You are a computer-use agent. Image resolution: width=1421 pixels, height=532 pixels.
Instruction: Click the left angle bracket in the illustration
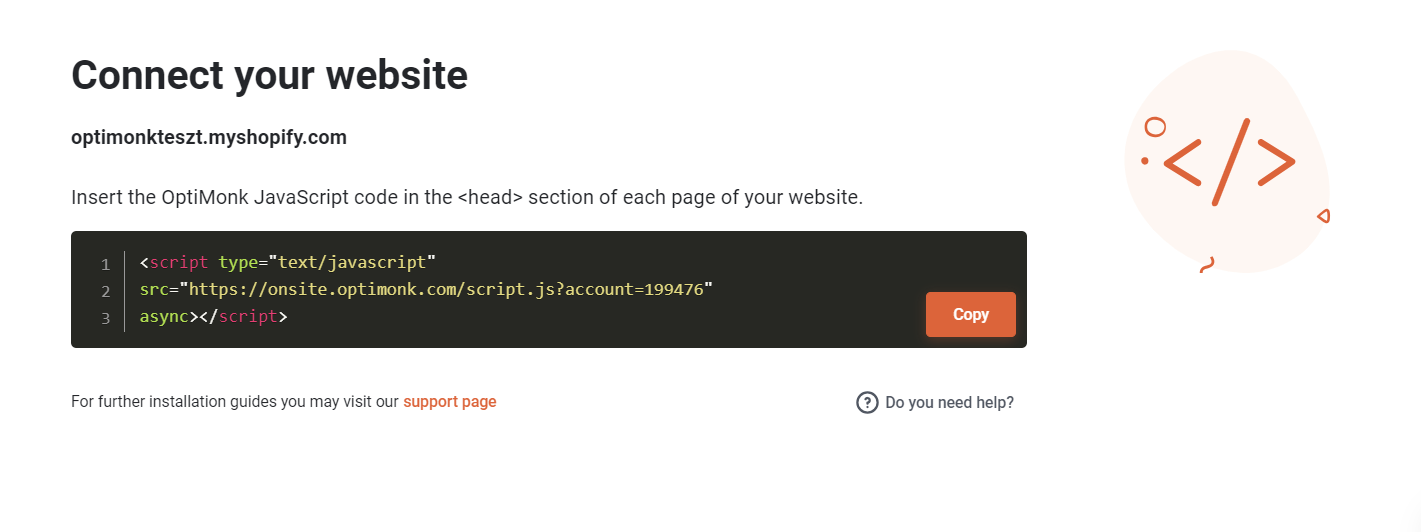point(1183,162)
